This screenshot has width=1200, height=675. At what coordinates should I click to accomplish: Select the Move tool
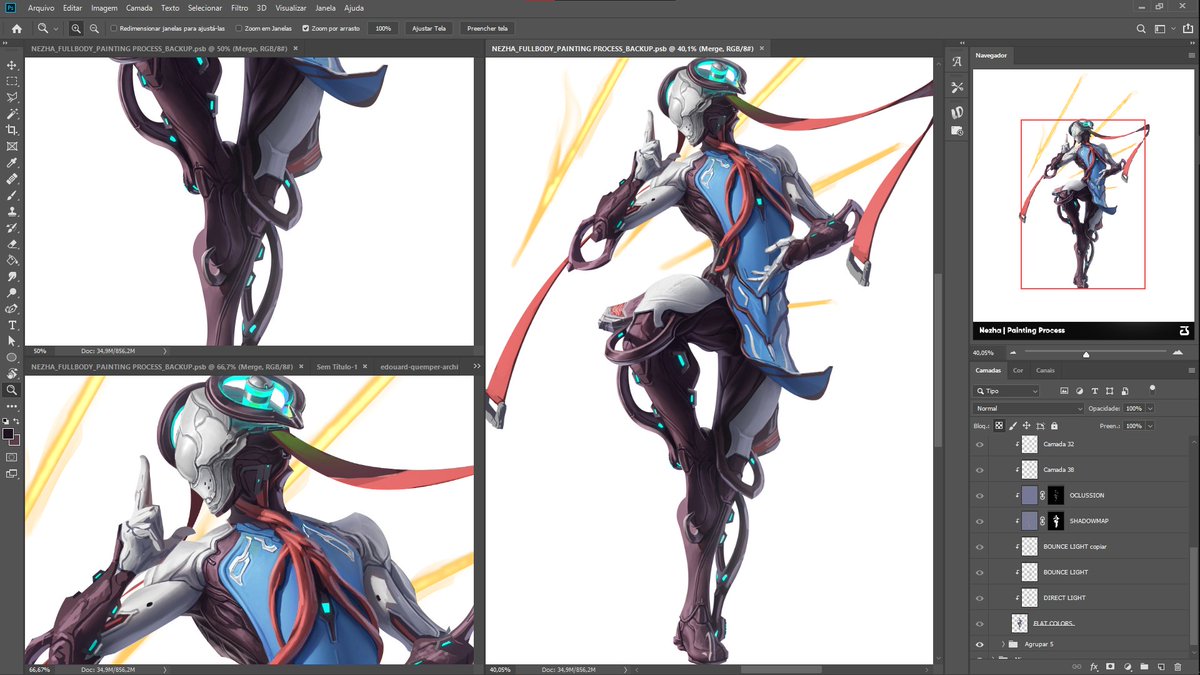[12, 65]
